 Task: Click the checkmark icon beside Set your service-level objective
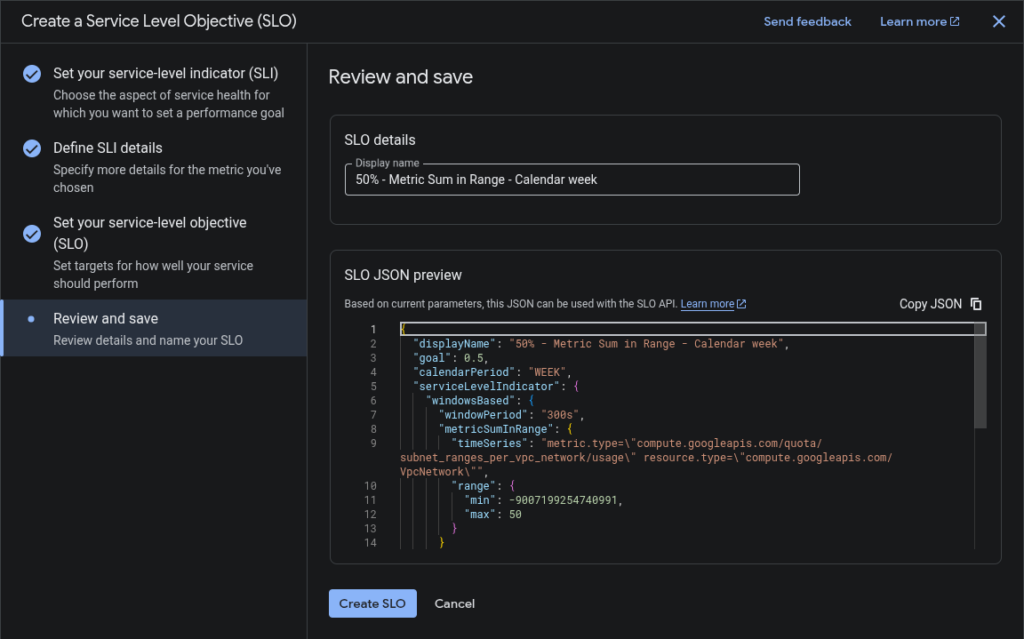32,233
